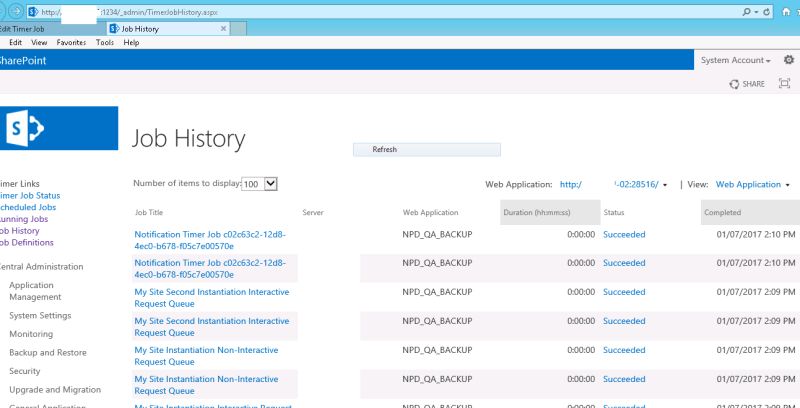Click the Refresh button

427,149
